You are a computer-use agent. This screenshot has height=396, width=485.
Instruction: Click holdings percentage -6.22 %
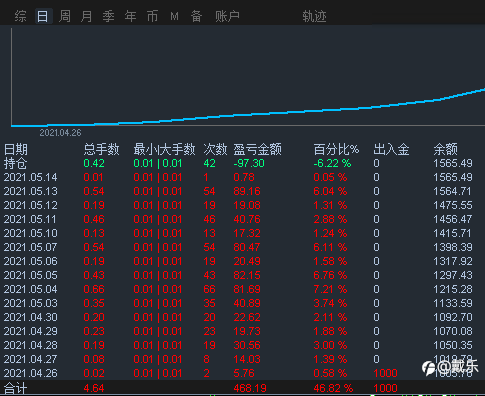point(332,163)
